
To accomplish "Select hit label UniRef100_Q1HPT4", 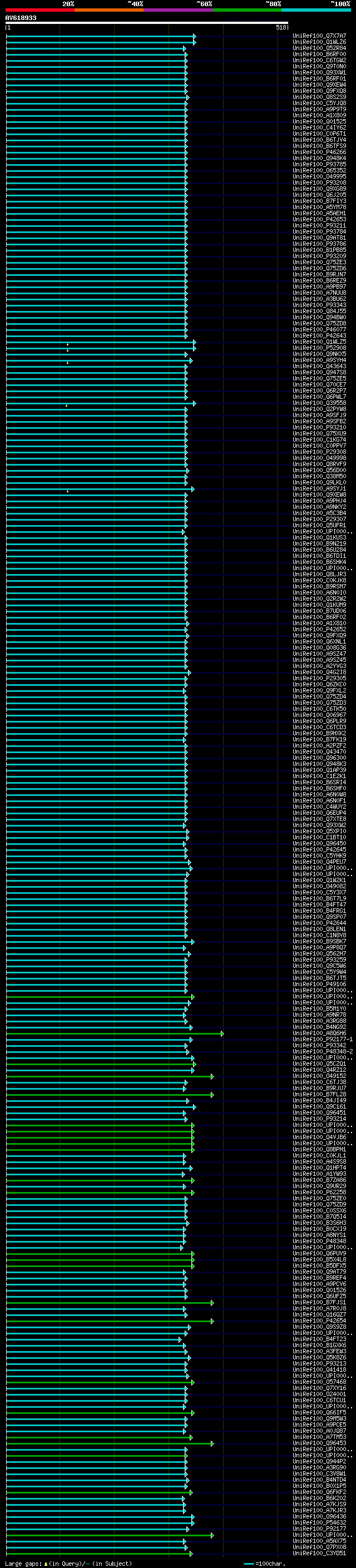I will click(x=319, y=1168).
